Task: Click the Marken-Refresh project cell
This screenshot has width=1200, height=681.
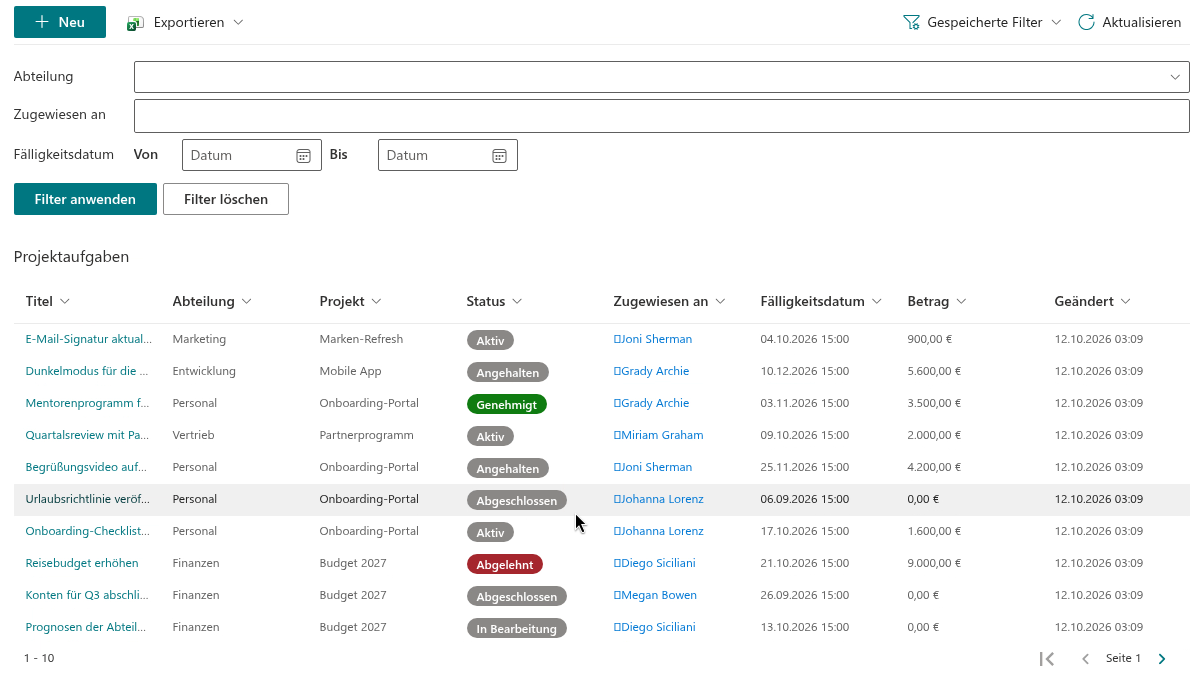Action: point(361,339)
